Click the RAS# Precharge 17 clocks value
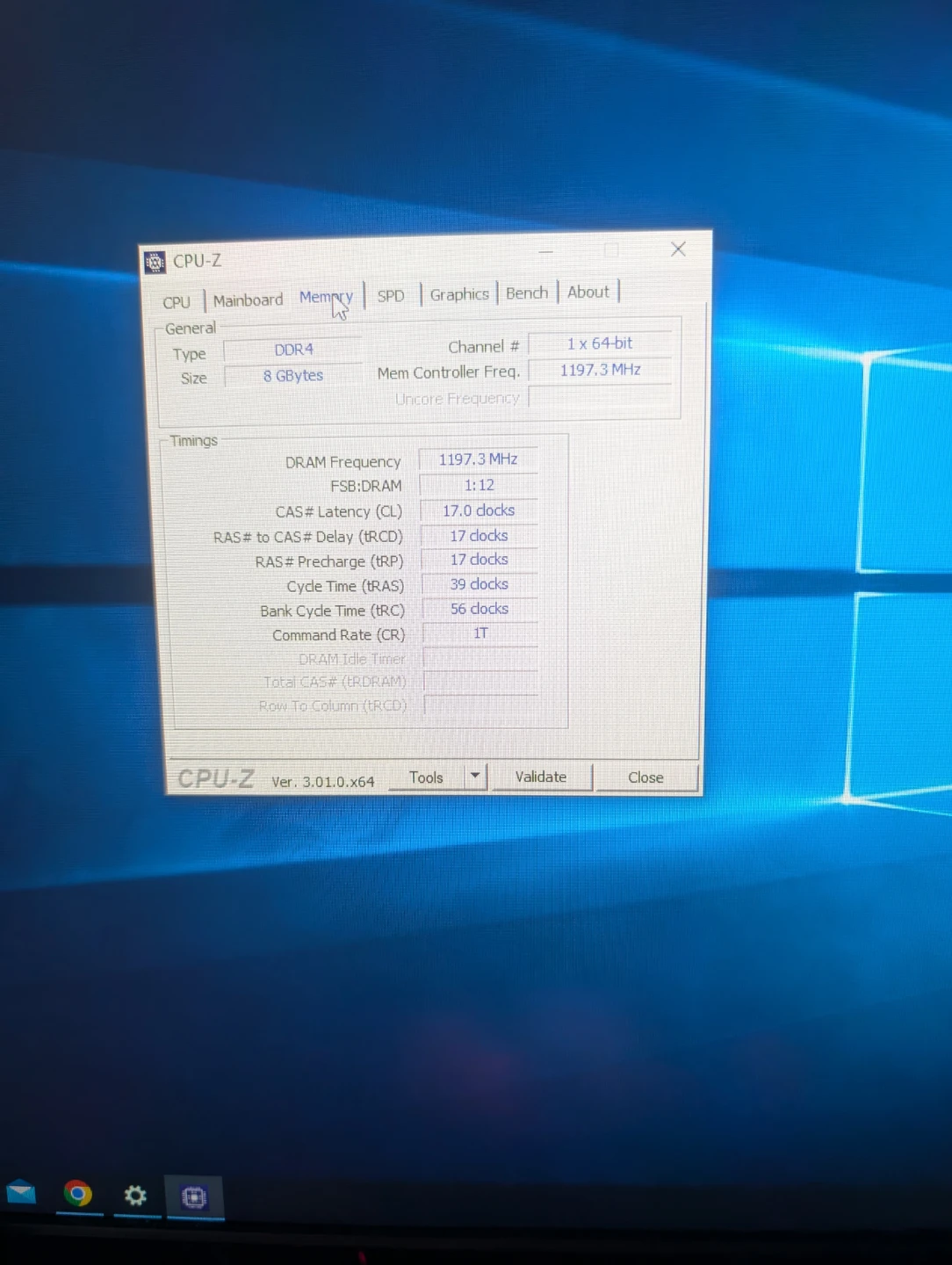The height and width of the screenshot is (1265, 952). point(480,560)
